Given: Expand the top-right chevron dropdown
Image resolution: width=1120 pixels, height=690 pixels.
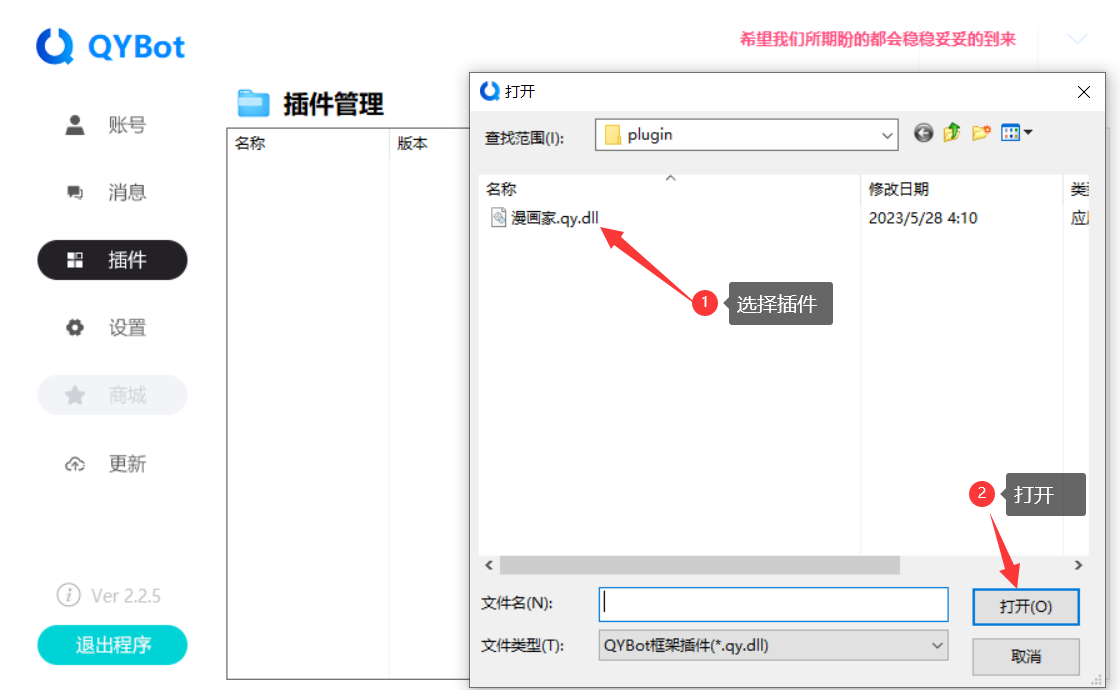Looking at the screenshot, I should tap(1077, 39).
